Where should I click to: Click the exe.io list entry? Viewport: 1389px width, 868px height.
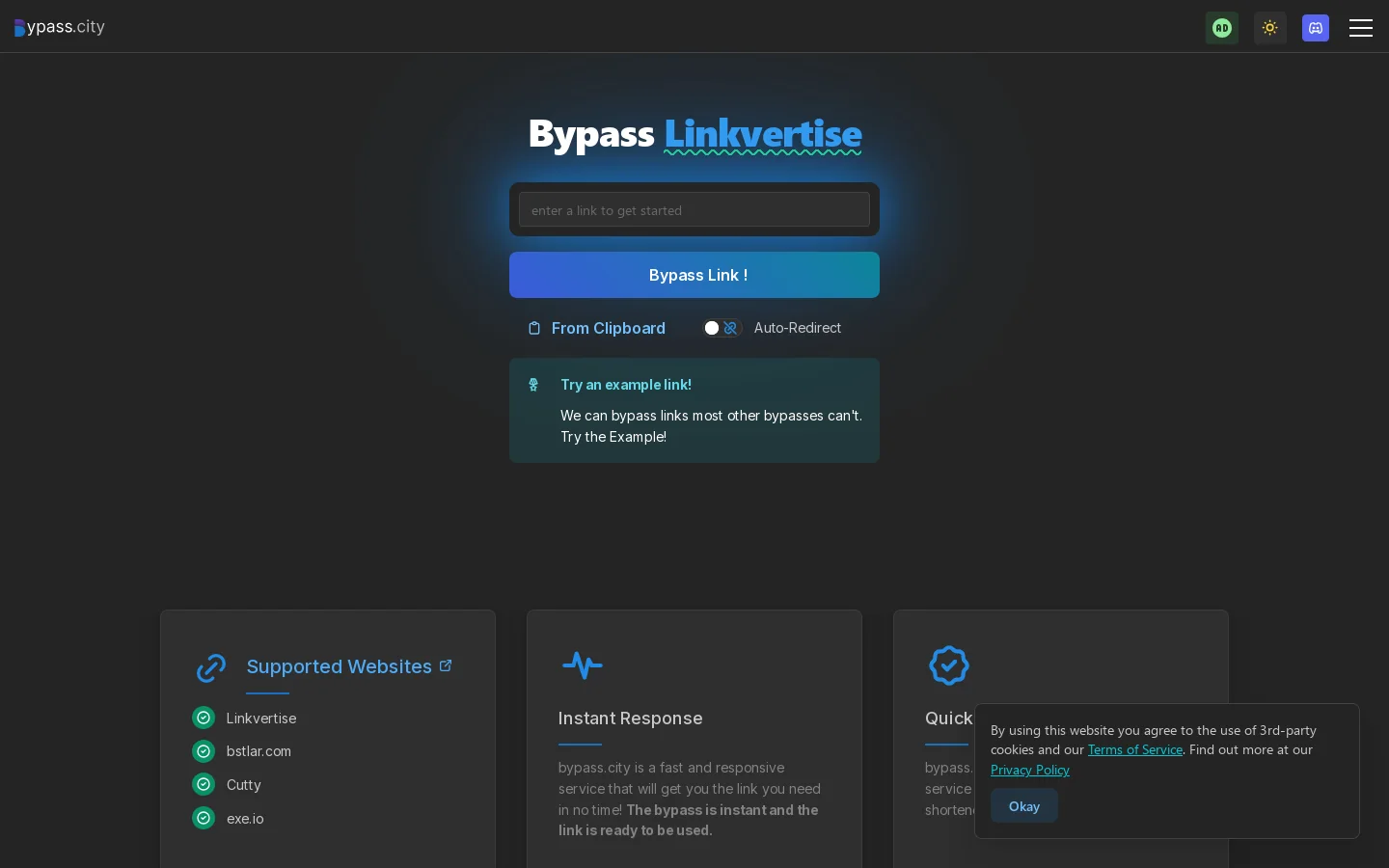(245, 819)
